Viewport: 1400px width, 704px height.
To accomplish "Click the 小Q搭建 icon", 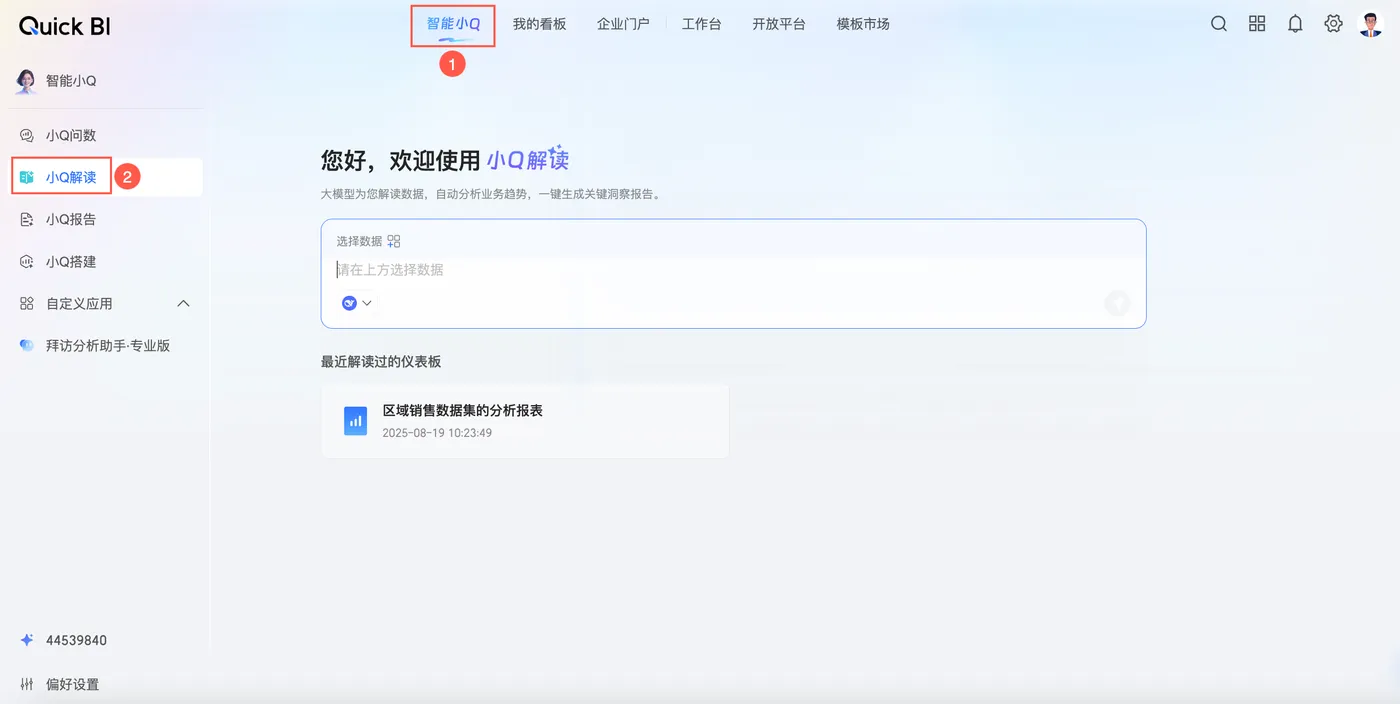I will click(27, 261).
